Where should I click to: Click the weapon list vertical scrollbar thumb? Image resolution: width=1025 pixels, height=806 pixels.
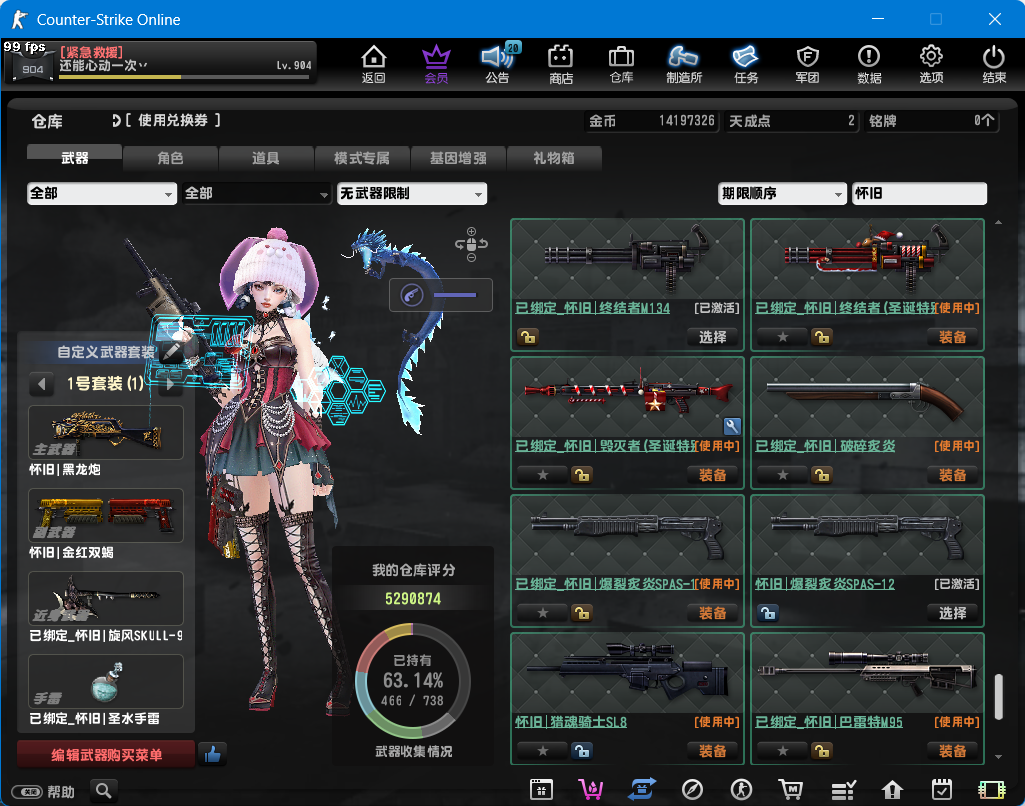tap(998, 697)
